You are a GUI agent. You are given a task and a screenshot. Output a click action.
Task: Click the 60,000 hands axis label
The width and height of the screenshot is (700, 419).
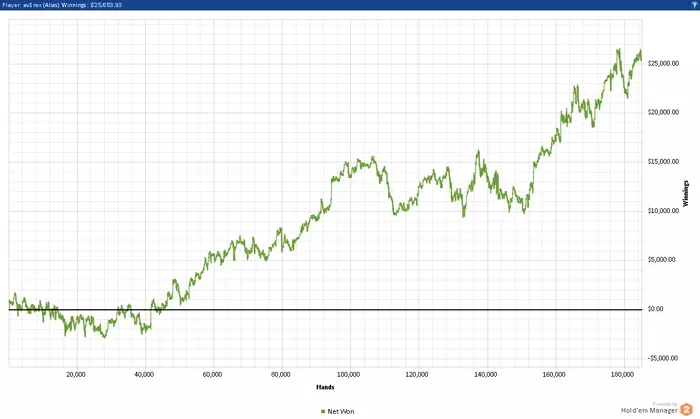[212, 375]
